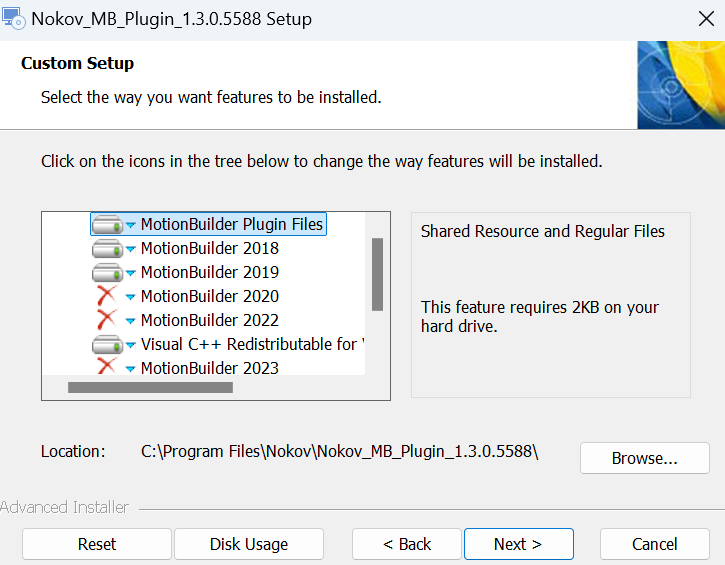Click the red X icon beside MotionBuilder 2023

(x=107, y=366)
